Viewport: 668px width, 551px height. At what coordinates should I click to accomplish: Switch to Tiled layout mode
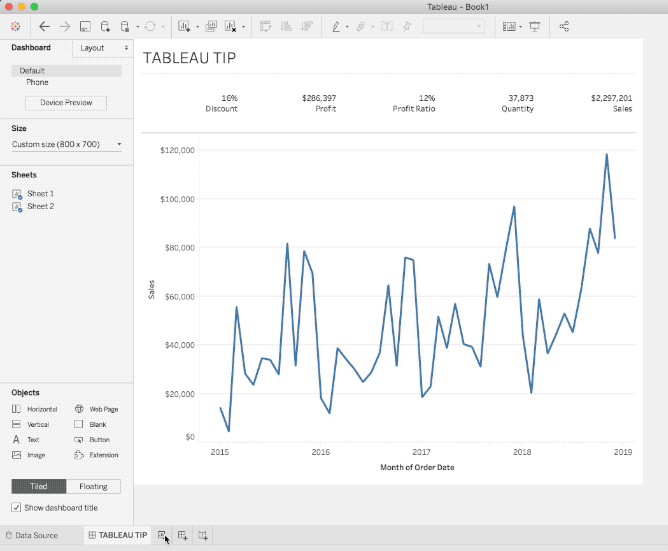click(39, 486)
